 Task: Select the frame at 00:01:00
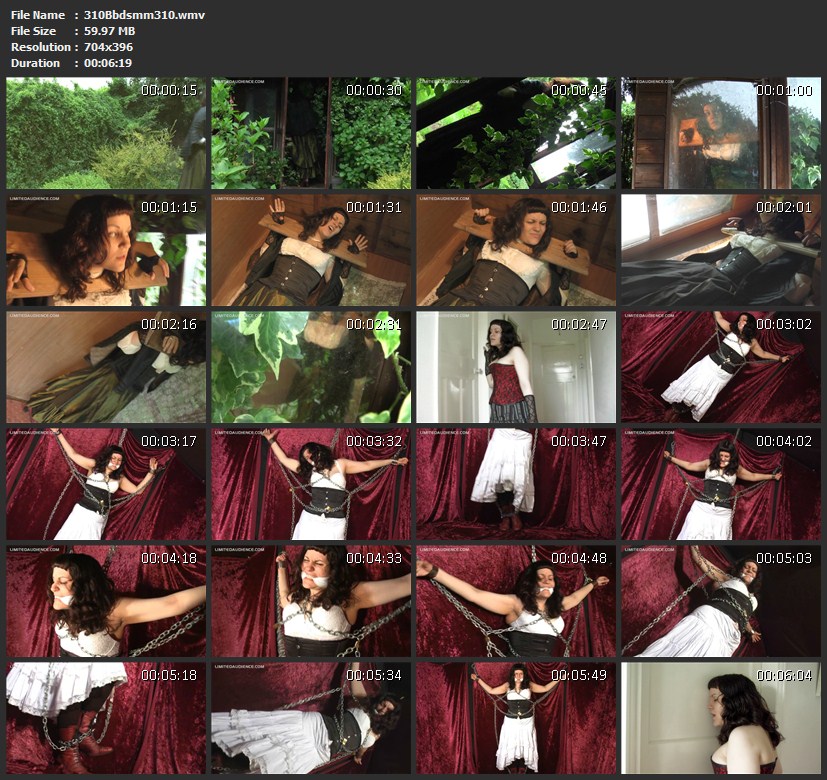point(721,133)
